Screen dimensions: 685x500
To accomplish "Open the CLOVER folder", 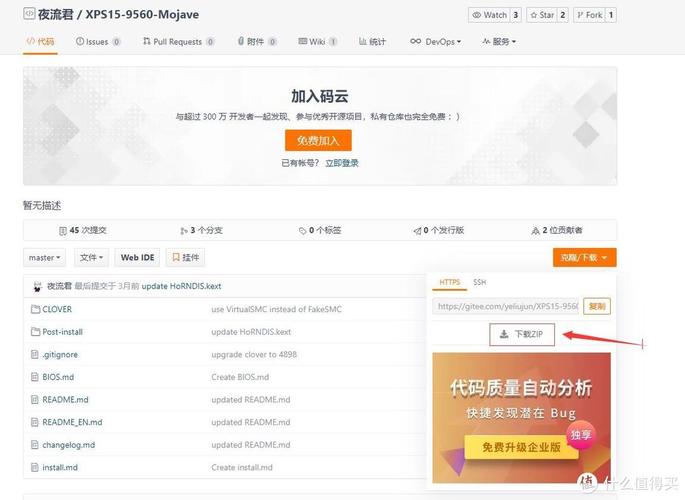I will click(57, 309).
